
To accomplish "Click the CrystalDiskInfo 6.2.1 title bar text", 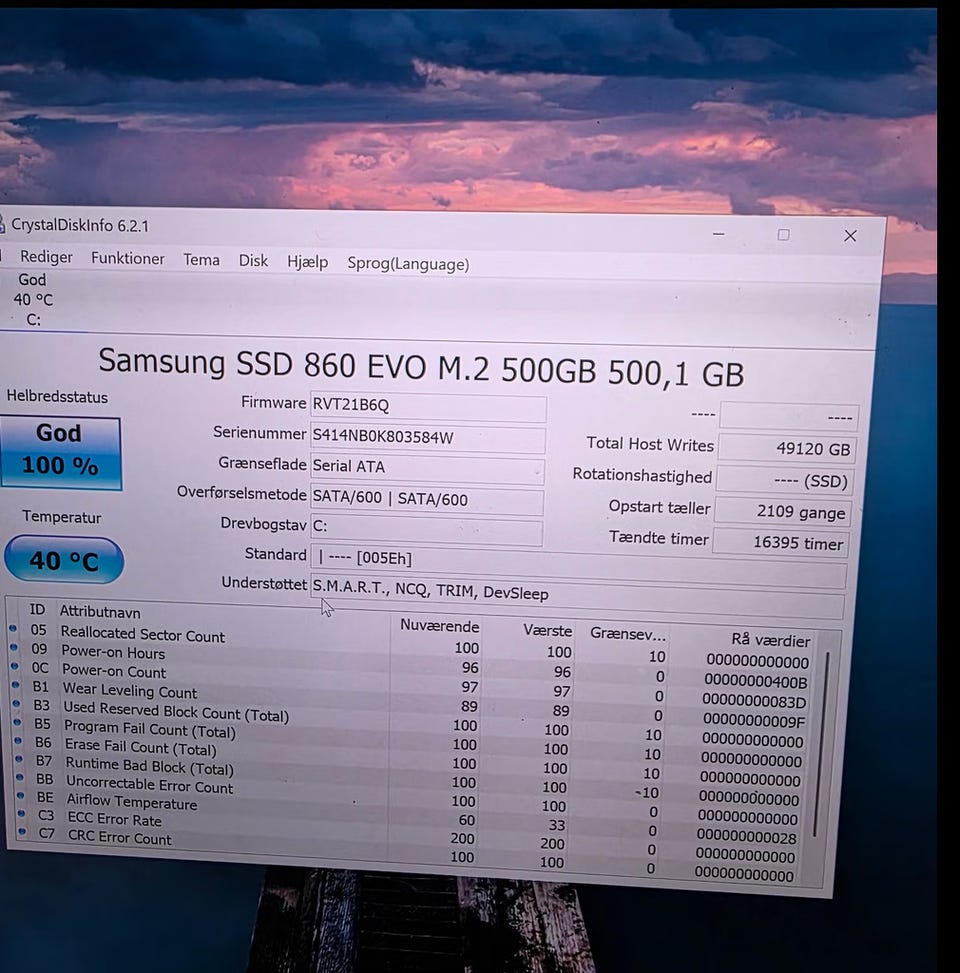I will tap(80, 225).
